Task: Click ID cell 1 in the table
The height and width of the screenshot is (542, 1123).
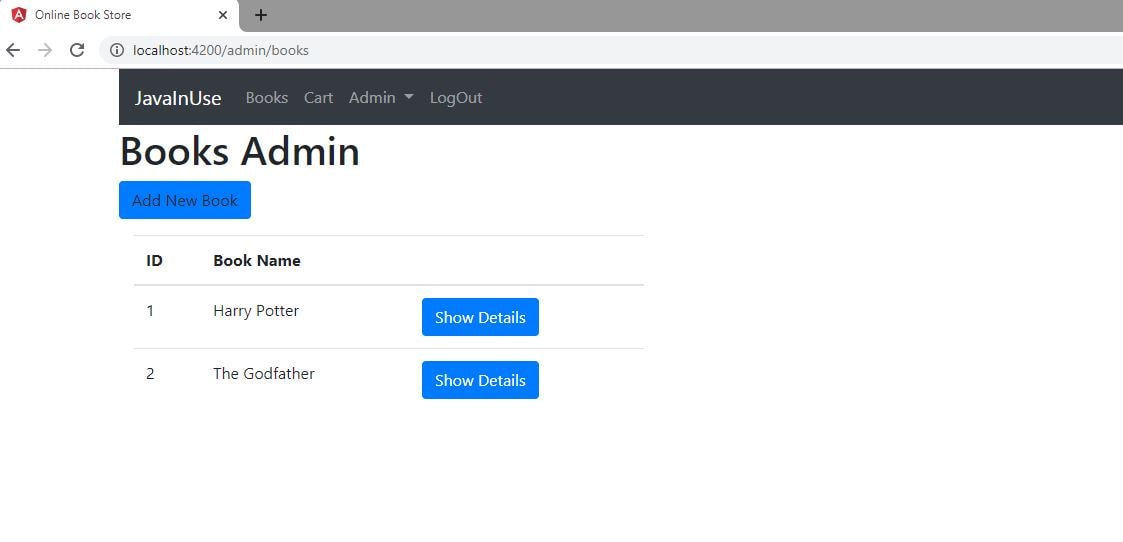Action: click(x=150, y=311)
